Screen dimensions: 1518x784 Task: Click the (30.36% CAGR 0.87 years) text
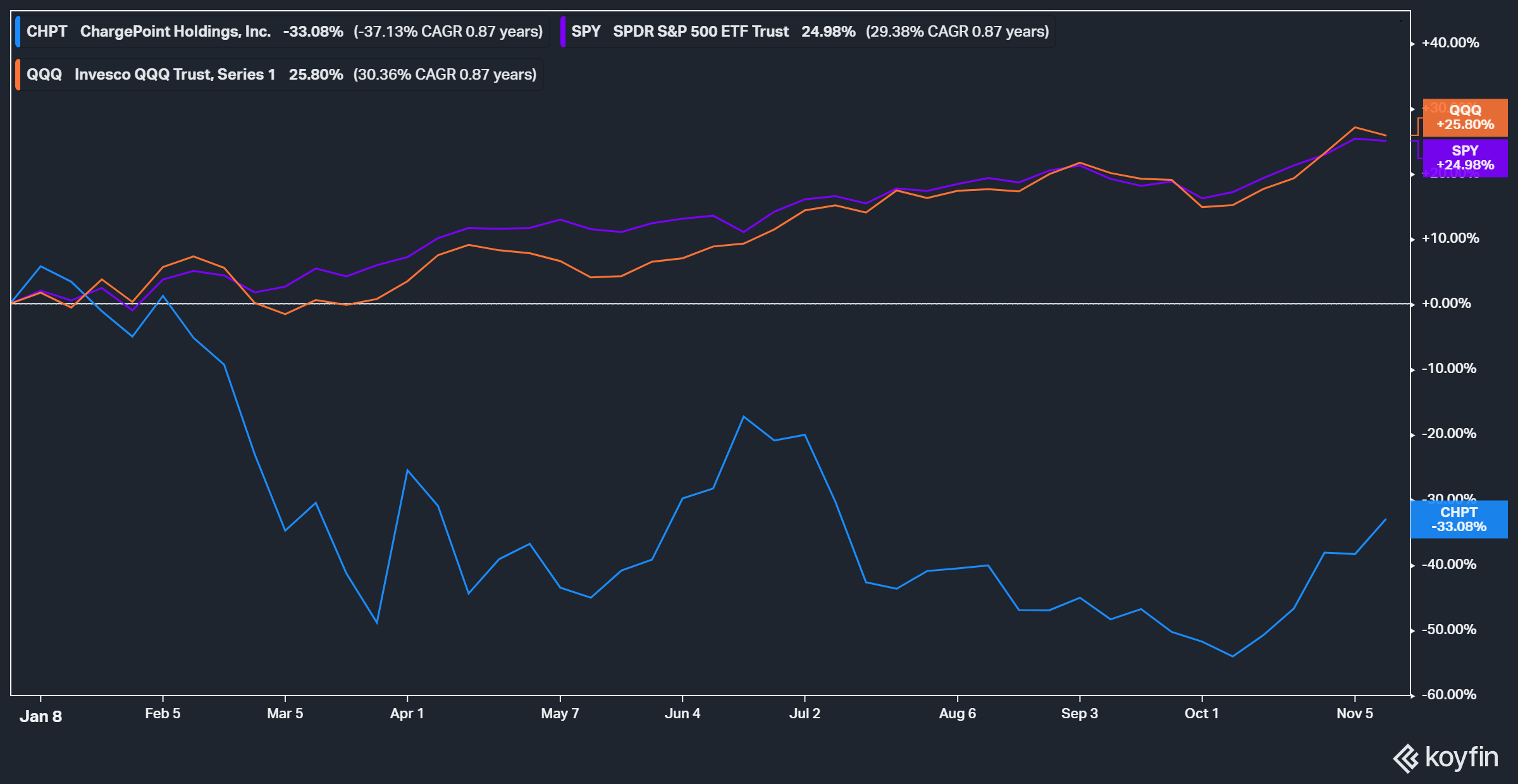[x=445, y=75]
